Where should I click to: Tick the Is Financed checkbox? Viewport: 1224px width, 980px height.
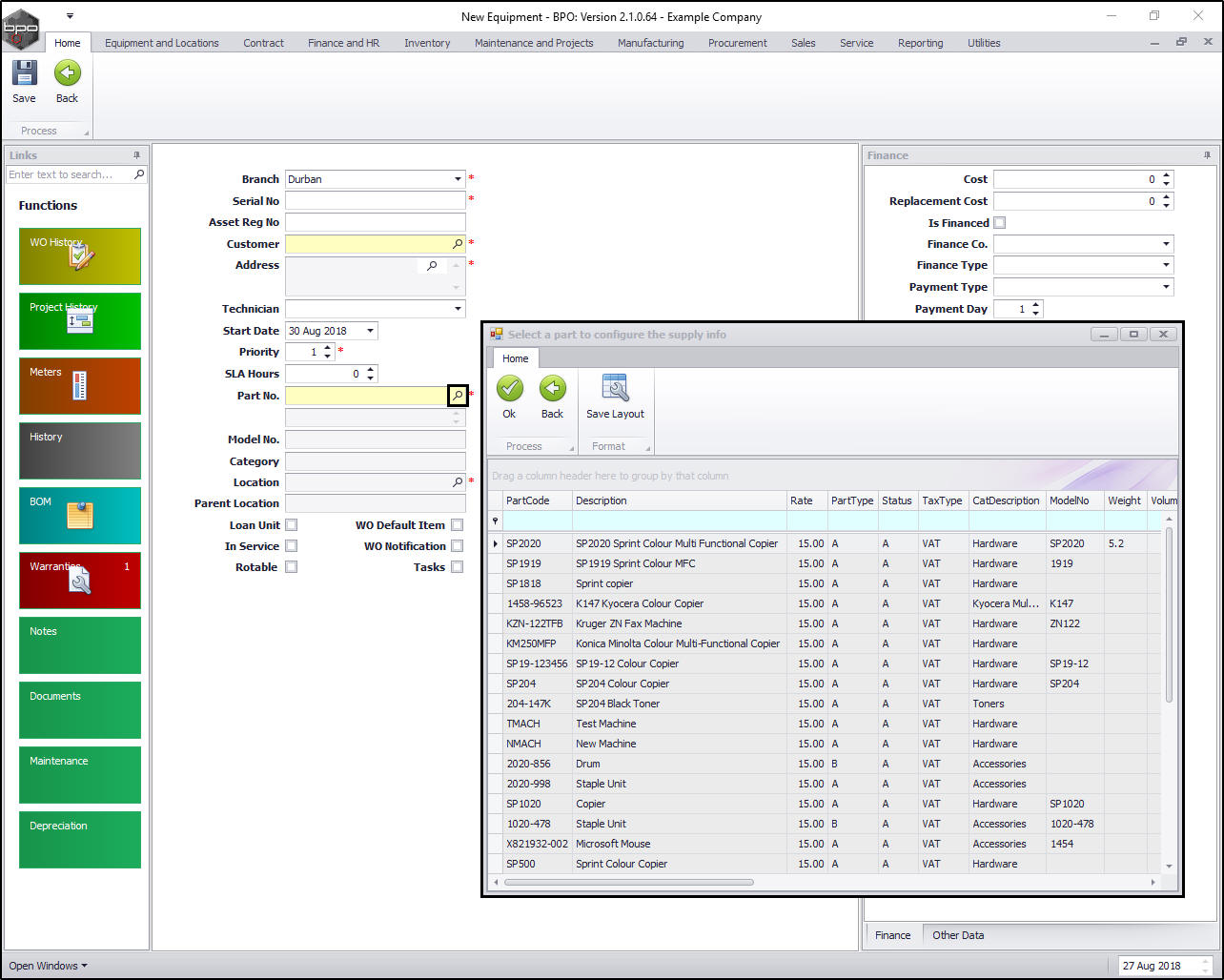click(x=999, y=223)
